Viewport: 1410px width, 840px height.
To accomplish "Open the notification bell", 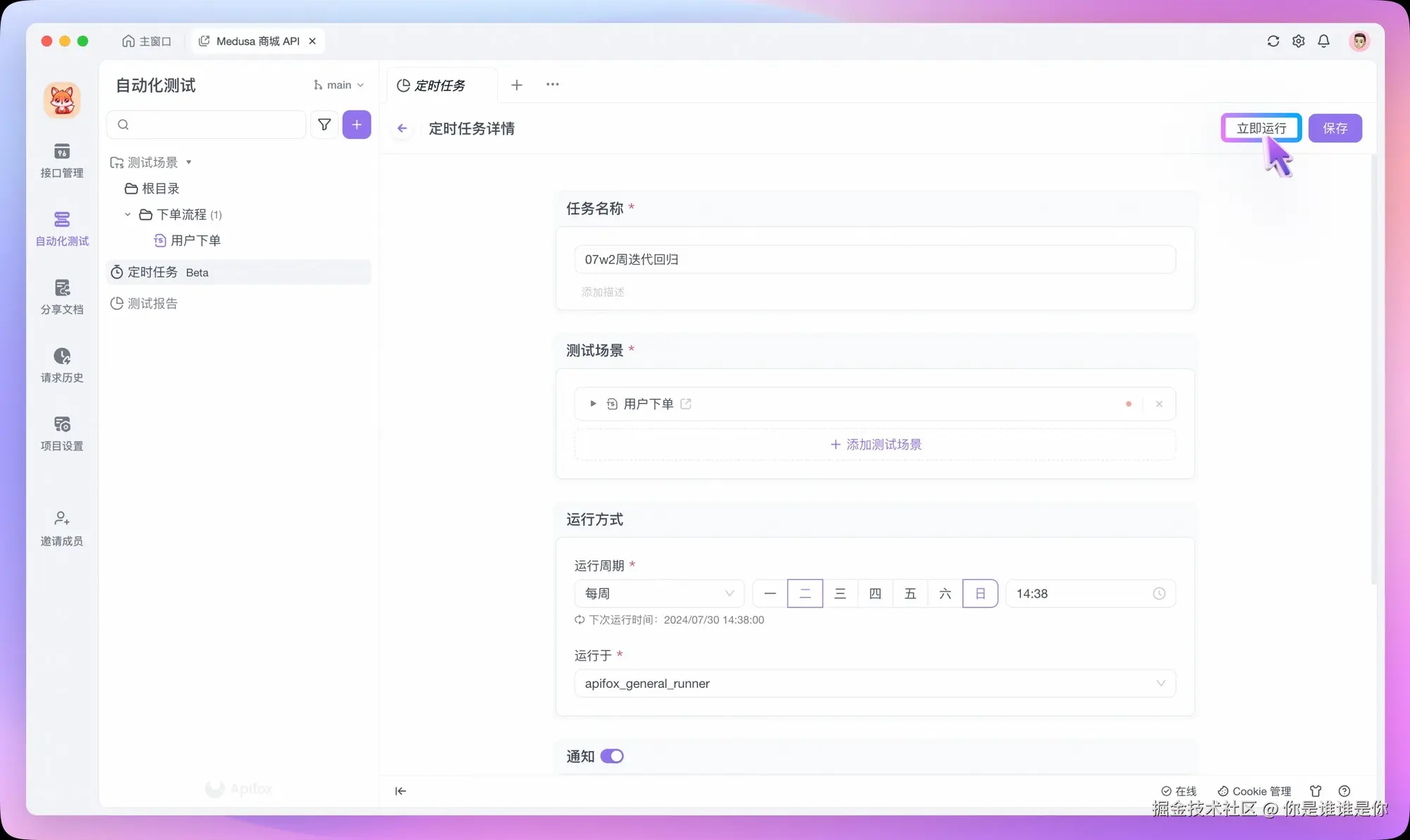I will click(x=1323, y=41).
